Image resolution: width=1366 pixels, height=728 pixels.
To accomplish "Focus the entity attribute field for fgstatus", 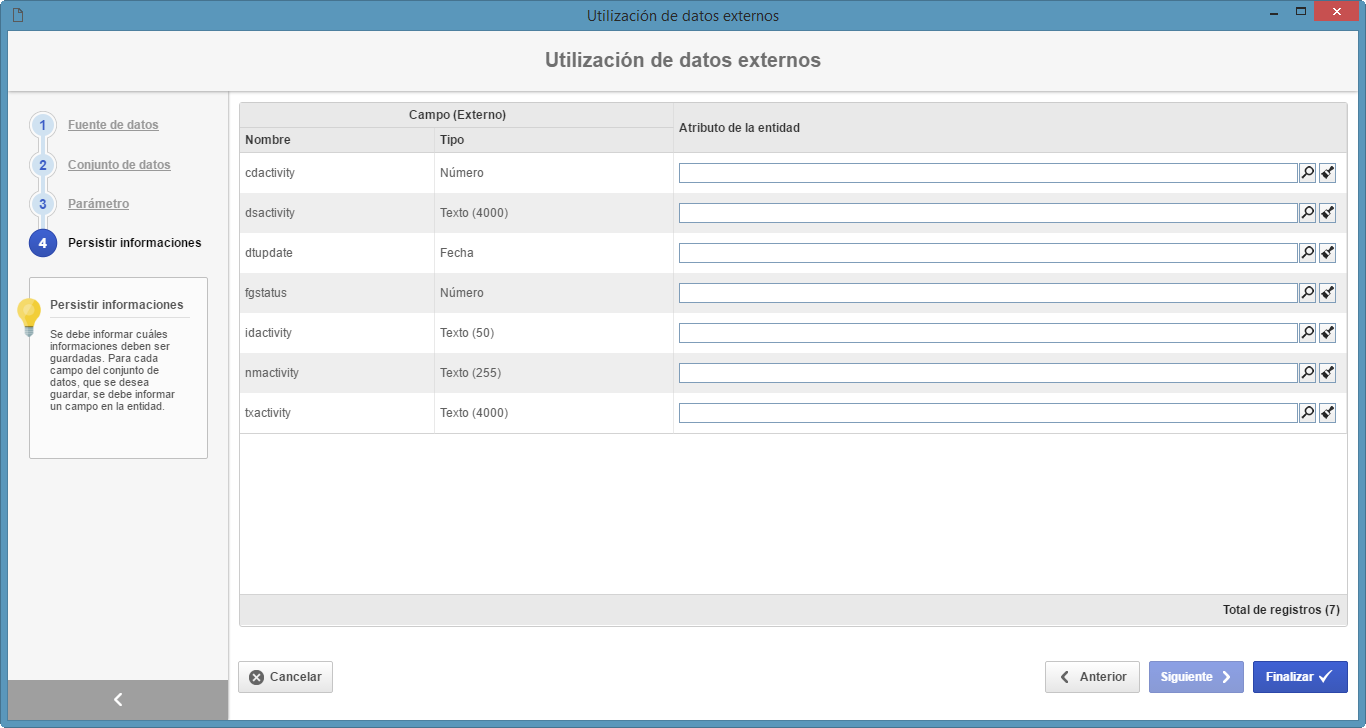I will [x=988, y=293].
